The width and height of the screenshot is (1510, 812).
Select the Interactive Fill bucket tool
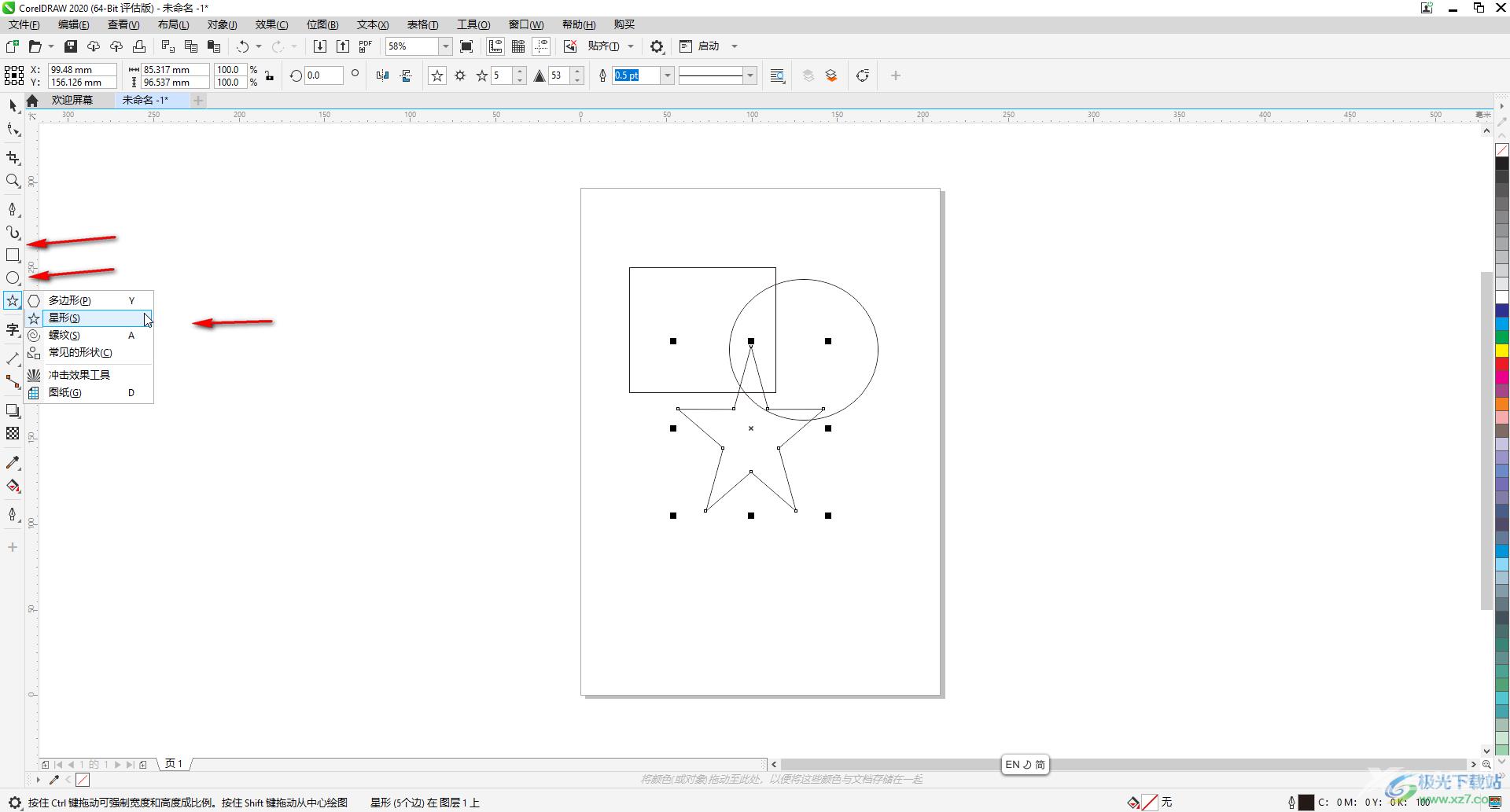[x=13, y=486]
